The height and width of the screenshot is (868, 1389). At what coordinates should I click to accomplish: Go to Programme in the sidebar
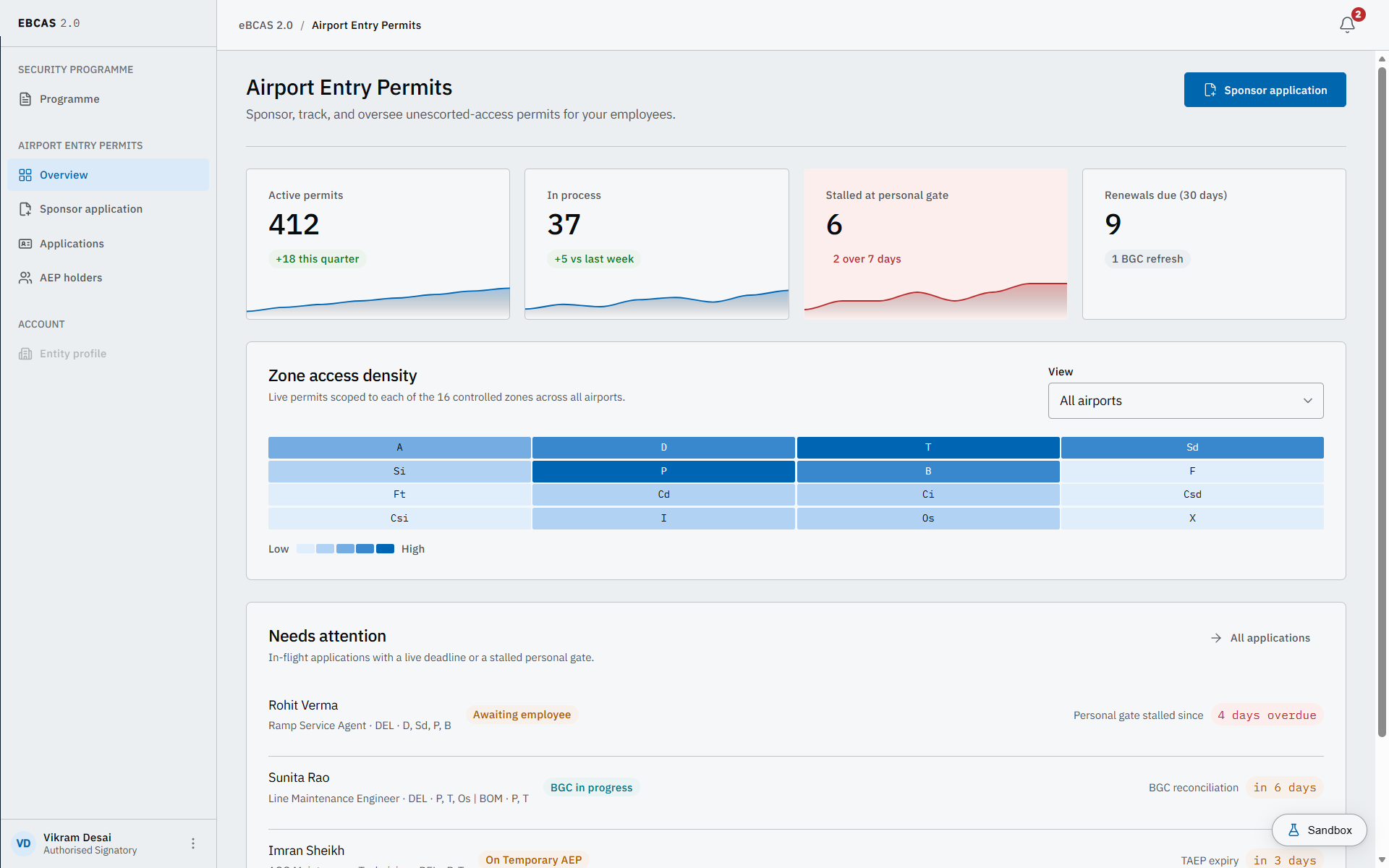(x=108, y=99)
